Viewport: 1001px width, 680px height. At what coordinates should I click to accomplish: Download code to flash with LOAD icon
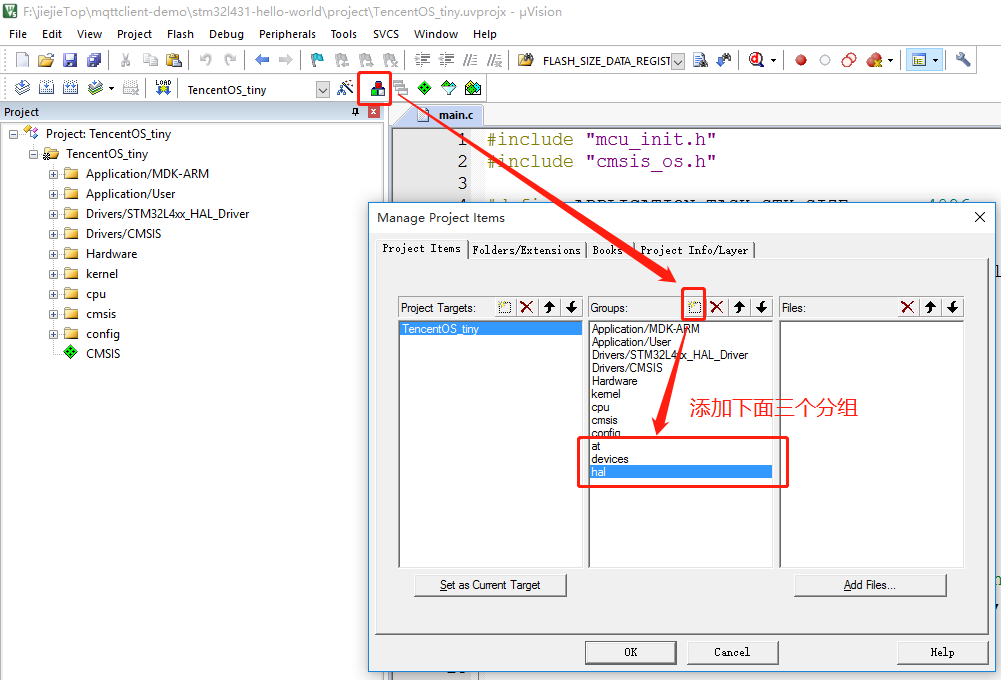(x=163, y=87)
